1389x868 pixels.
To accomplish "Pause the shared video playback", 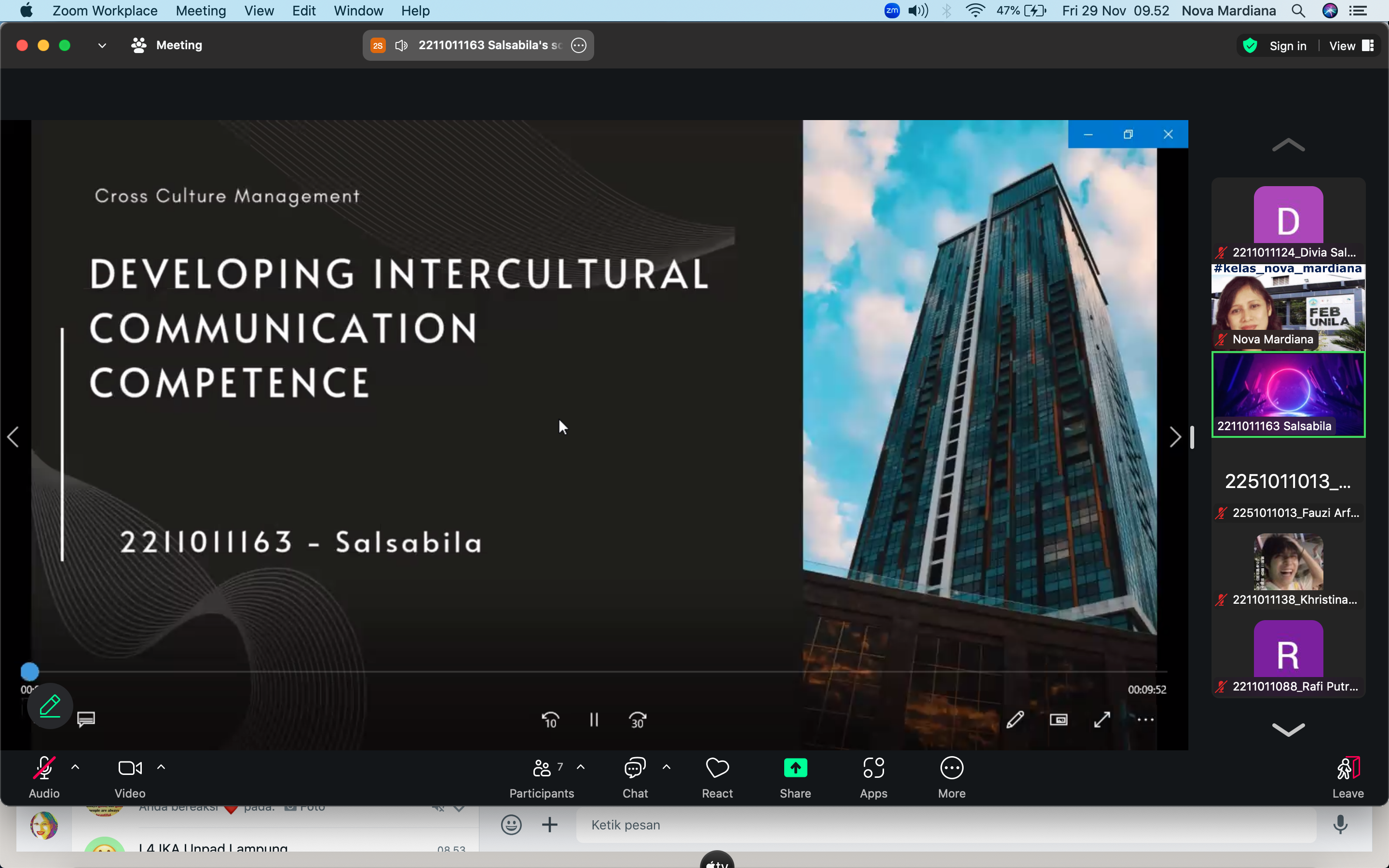I will tap(594, 719).
